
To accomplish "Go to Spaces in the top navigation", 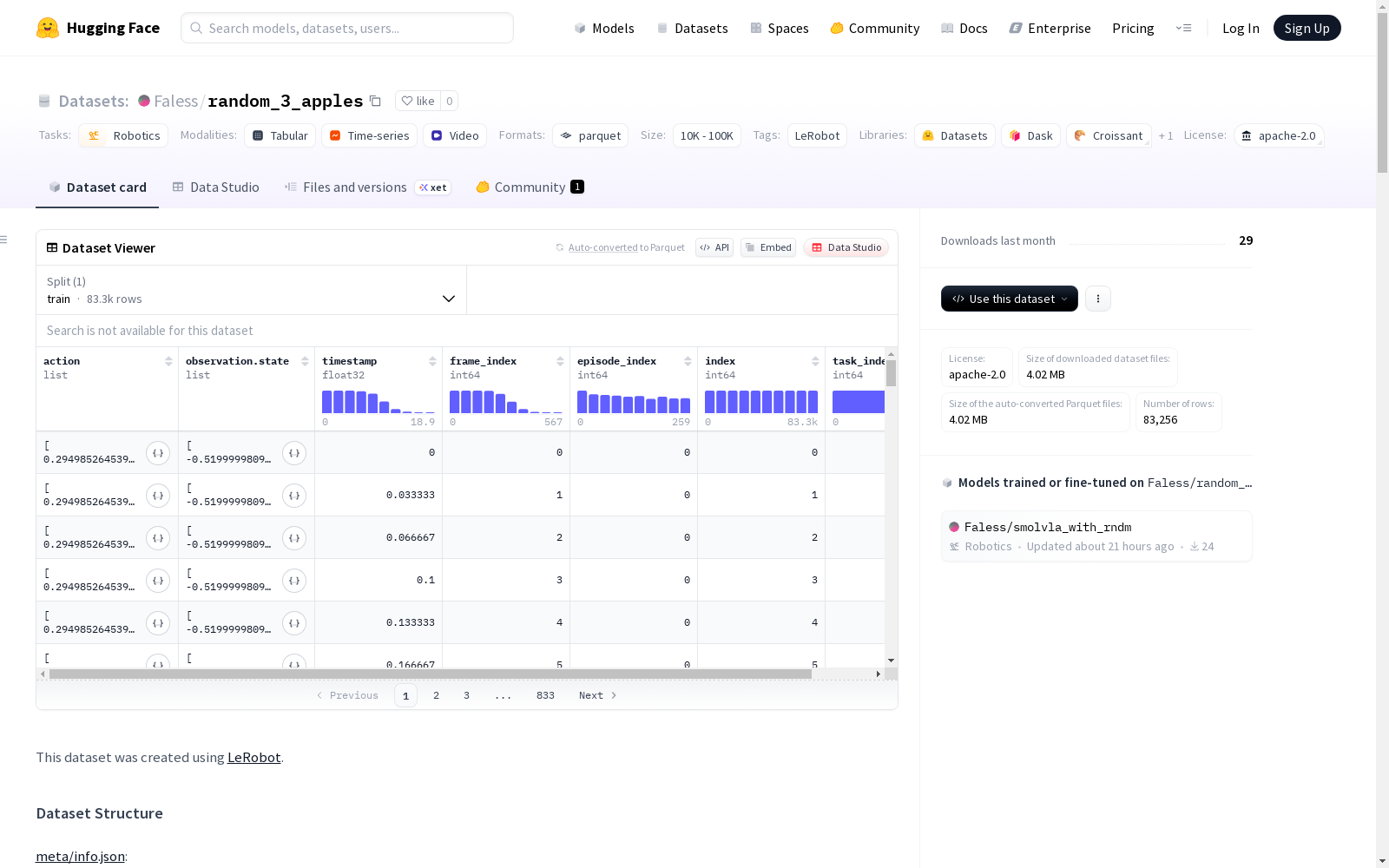I will pos(780,28).
